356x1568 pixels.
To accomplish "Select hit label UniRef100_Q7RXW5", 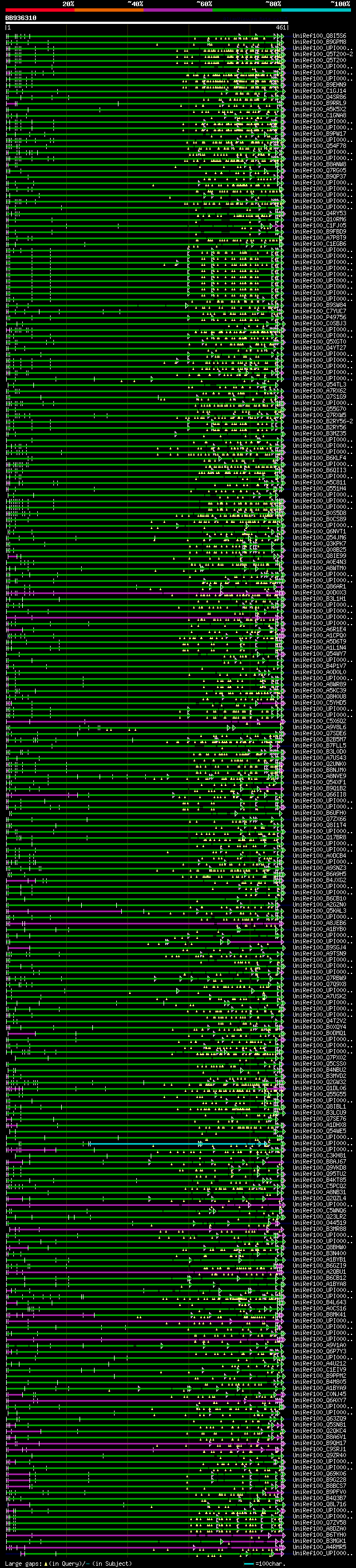I will (x=319, y=415).
